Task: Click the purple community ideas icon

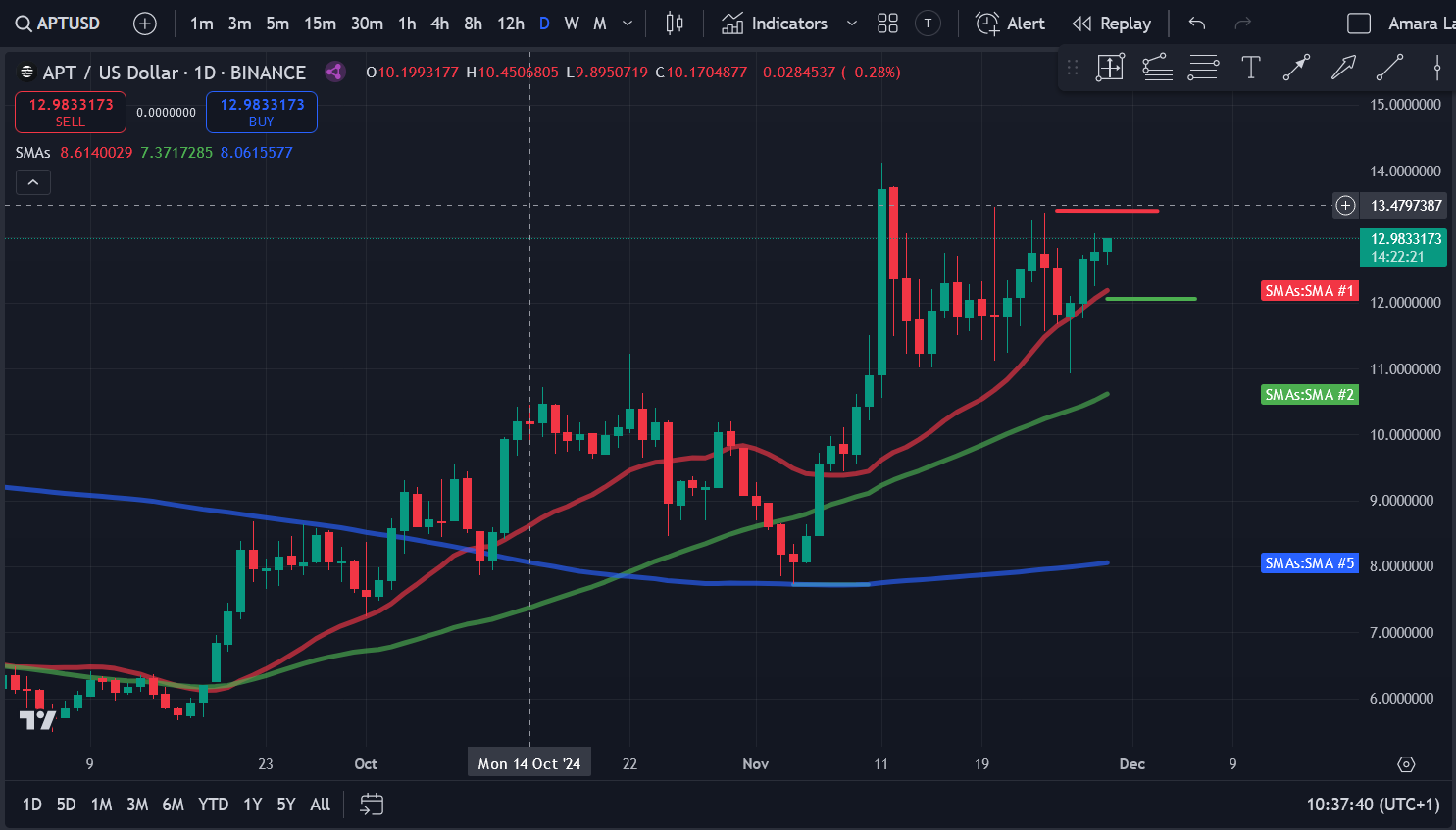Action: coord(334,72)
